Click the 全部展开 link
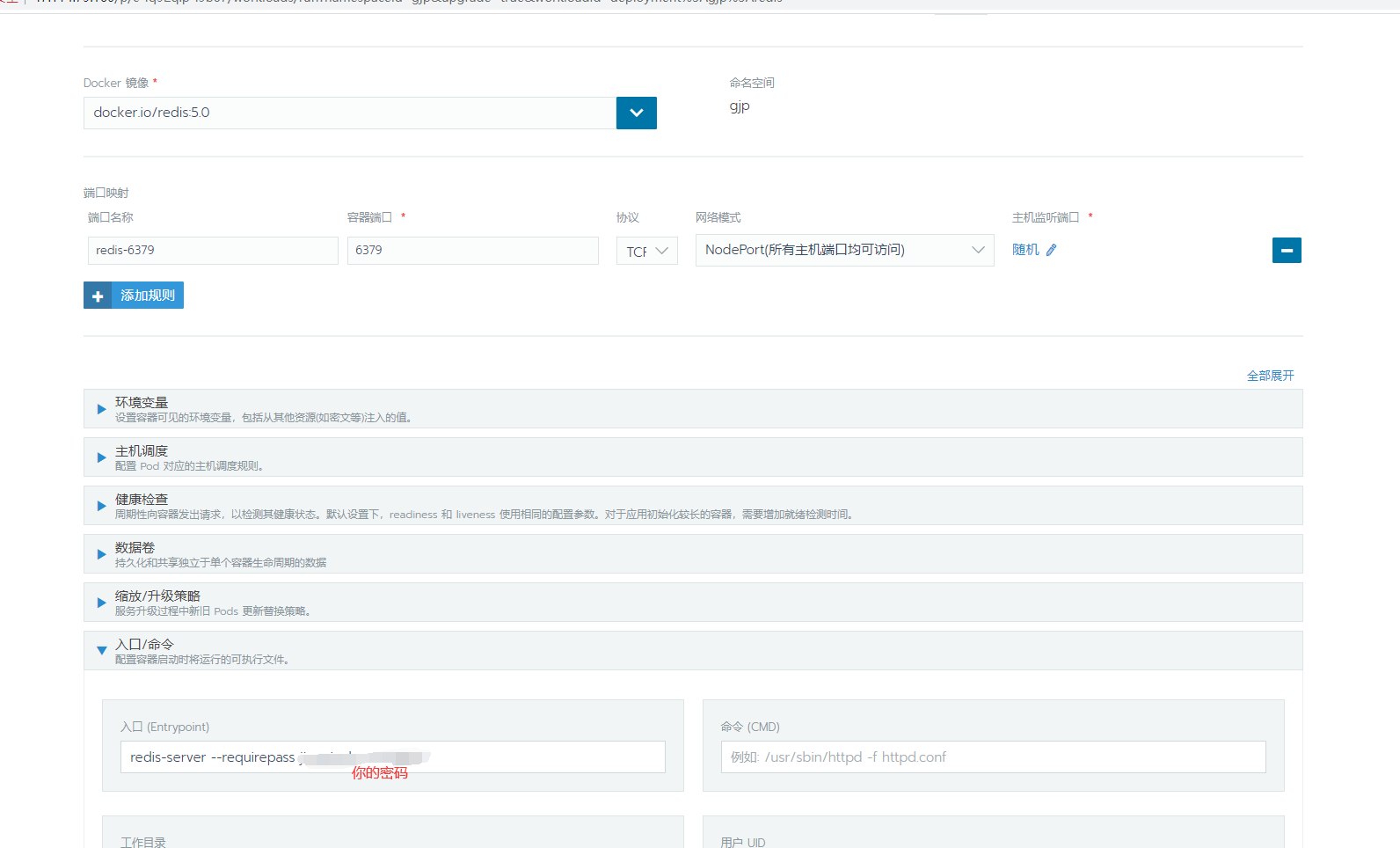 coord(1271,376)
